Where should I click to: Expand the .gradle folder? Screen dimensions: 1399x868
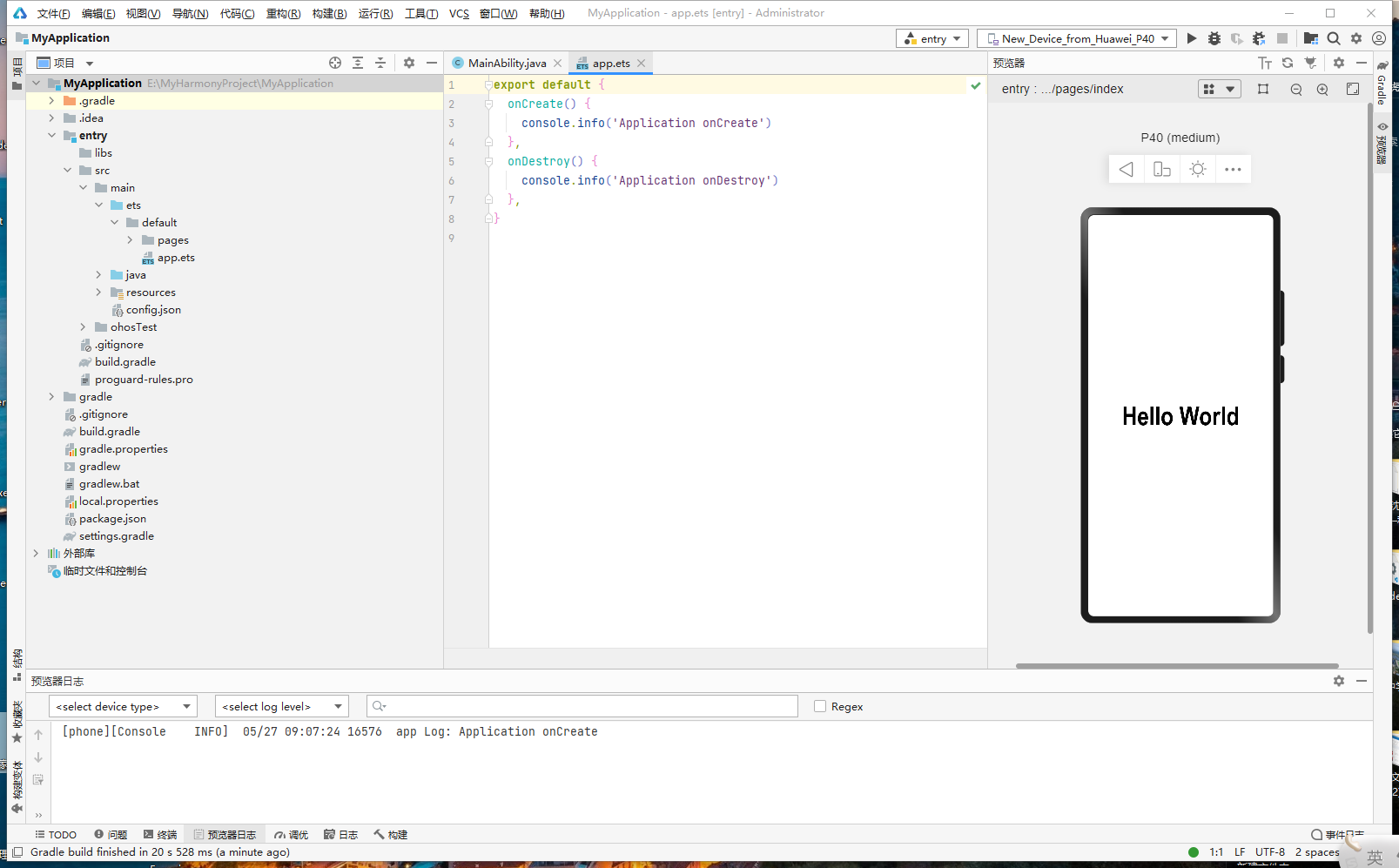51,101
